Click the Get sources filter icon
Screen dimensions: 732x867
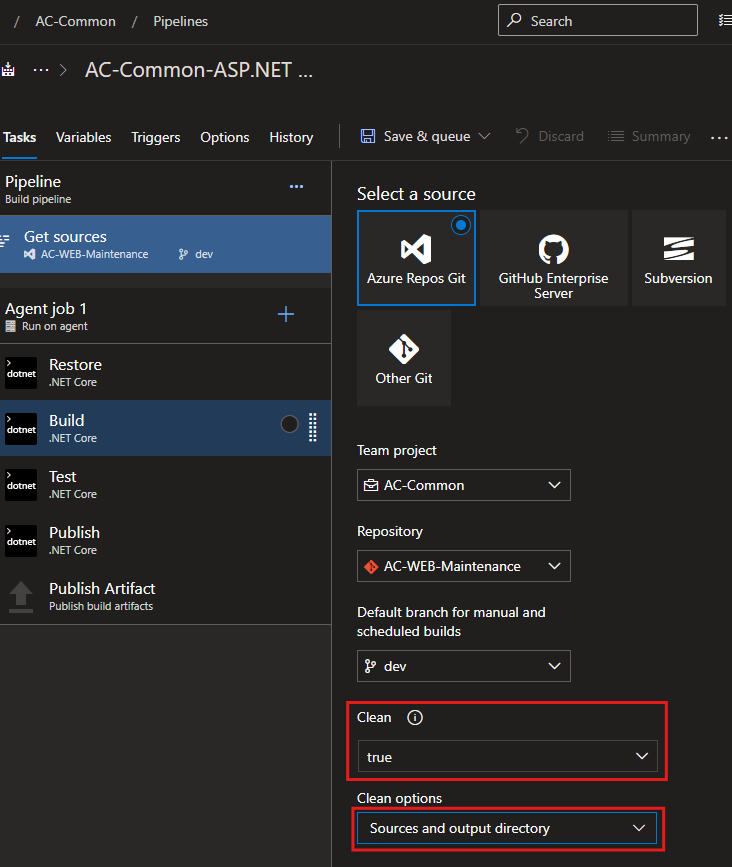click(5, 241)
